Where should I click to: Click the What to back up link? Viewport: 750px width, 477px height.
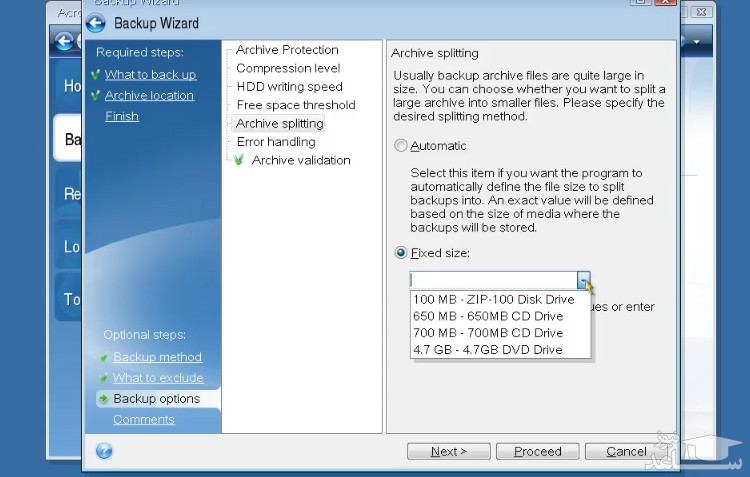[x=150, y=75]
